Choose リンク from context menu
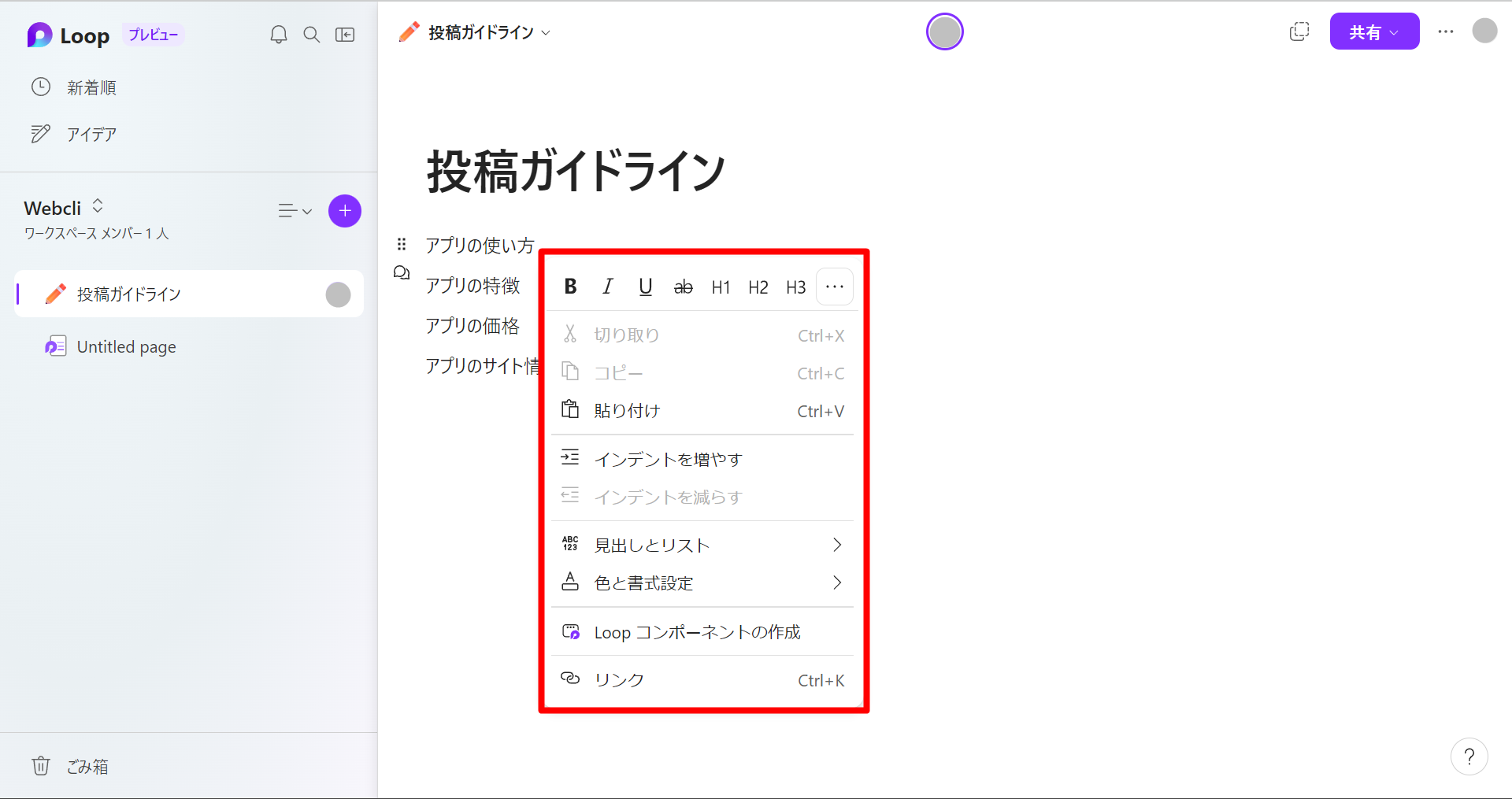Screen dimensions: 1512x799 pos(702,680)
